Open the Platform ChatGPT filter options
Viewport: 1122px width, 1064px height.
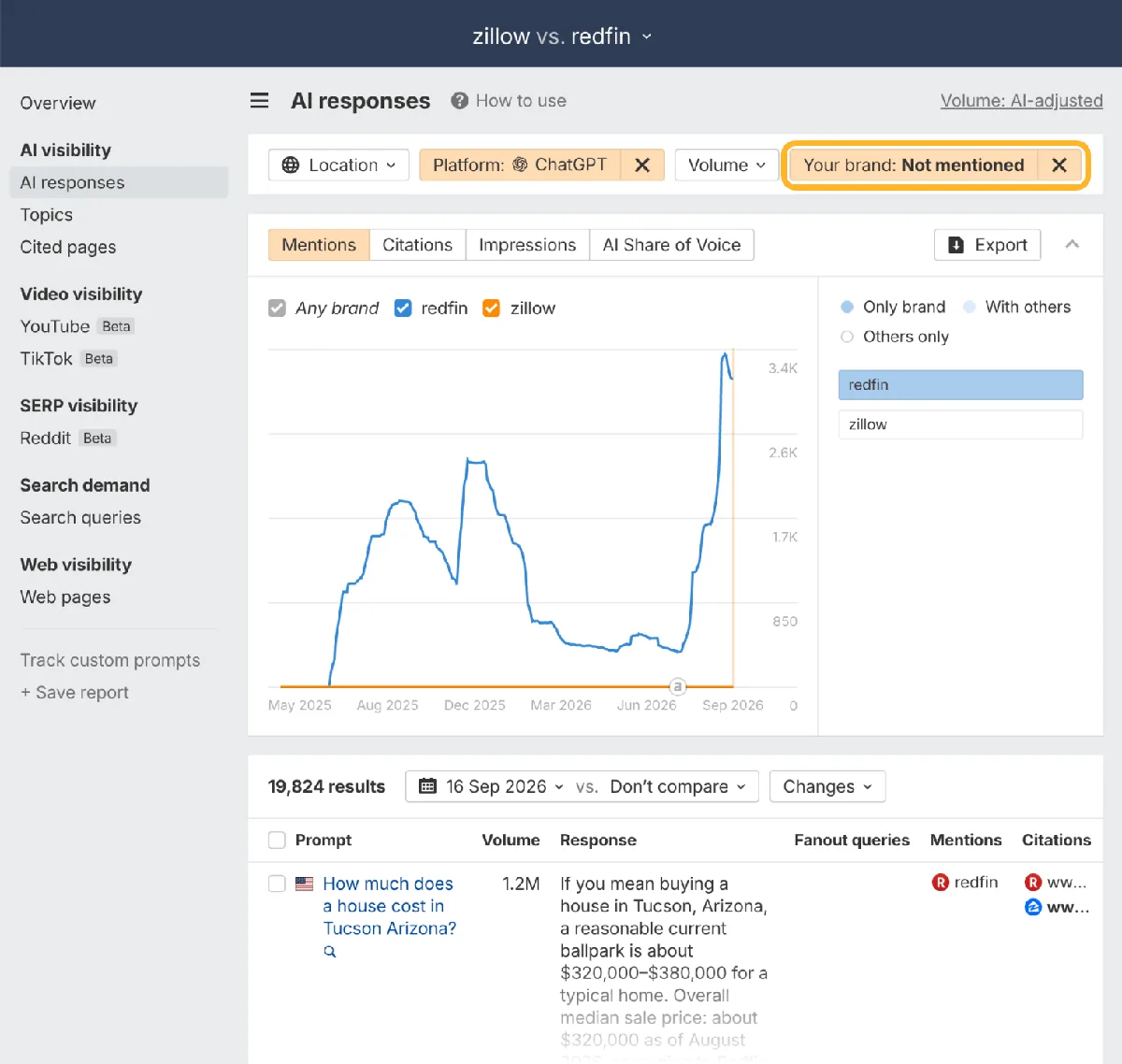(x=520, y=165)
